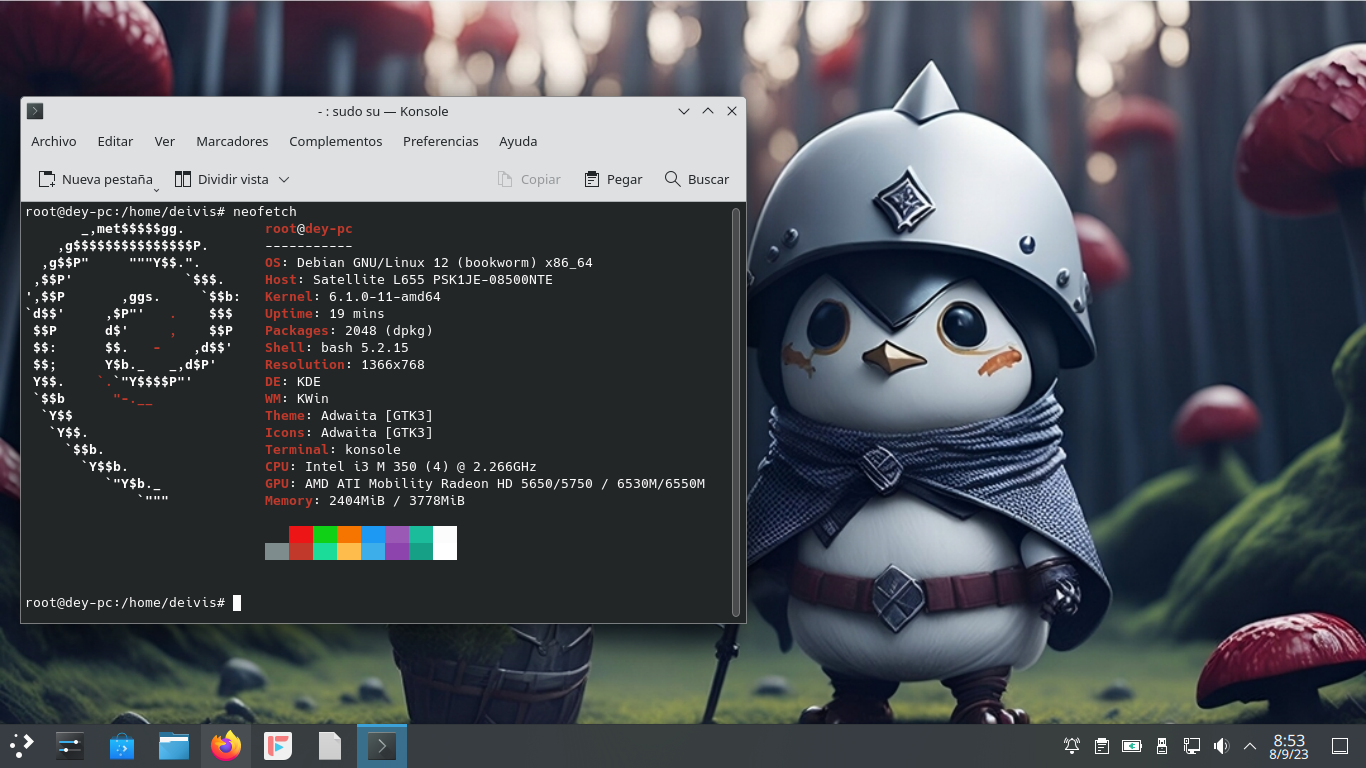This screenshot has height=768, width=1366.
Task: Open the blank document icon in the taskbar
Action: (x=330, y=746)
